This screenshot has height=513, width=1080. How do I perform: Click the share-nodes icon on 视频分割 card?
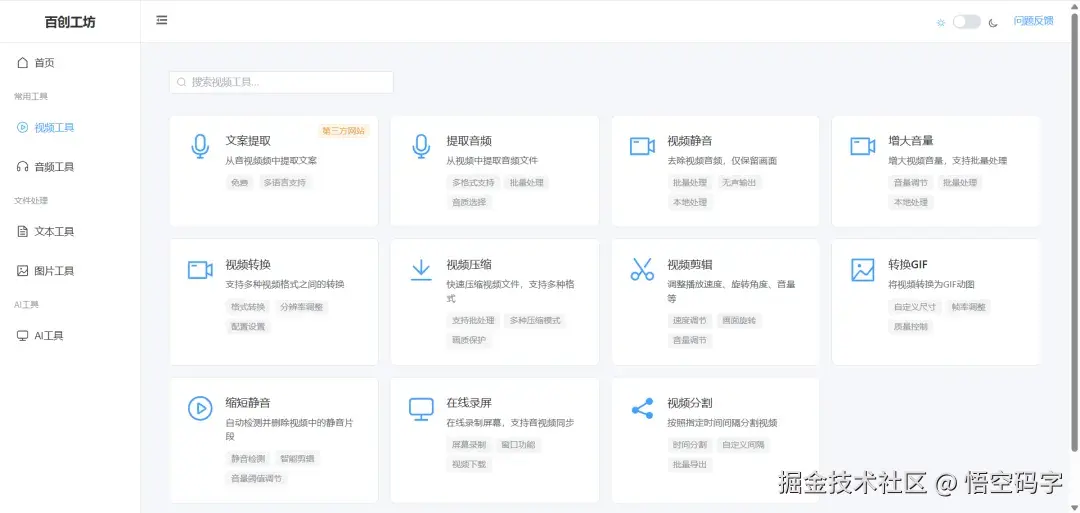[642, 408]
